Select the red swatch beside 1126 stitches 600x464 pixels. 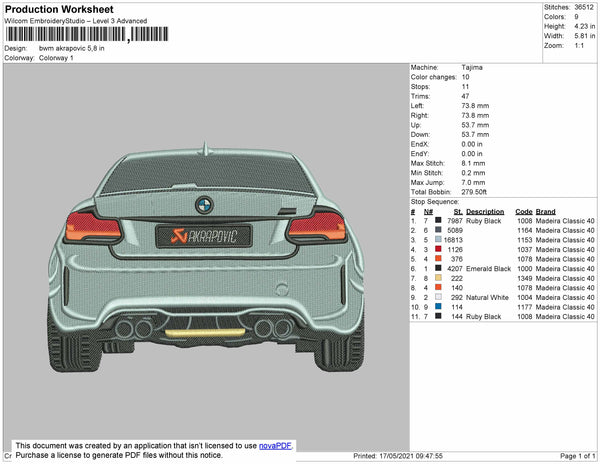438,249
